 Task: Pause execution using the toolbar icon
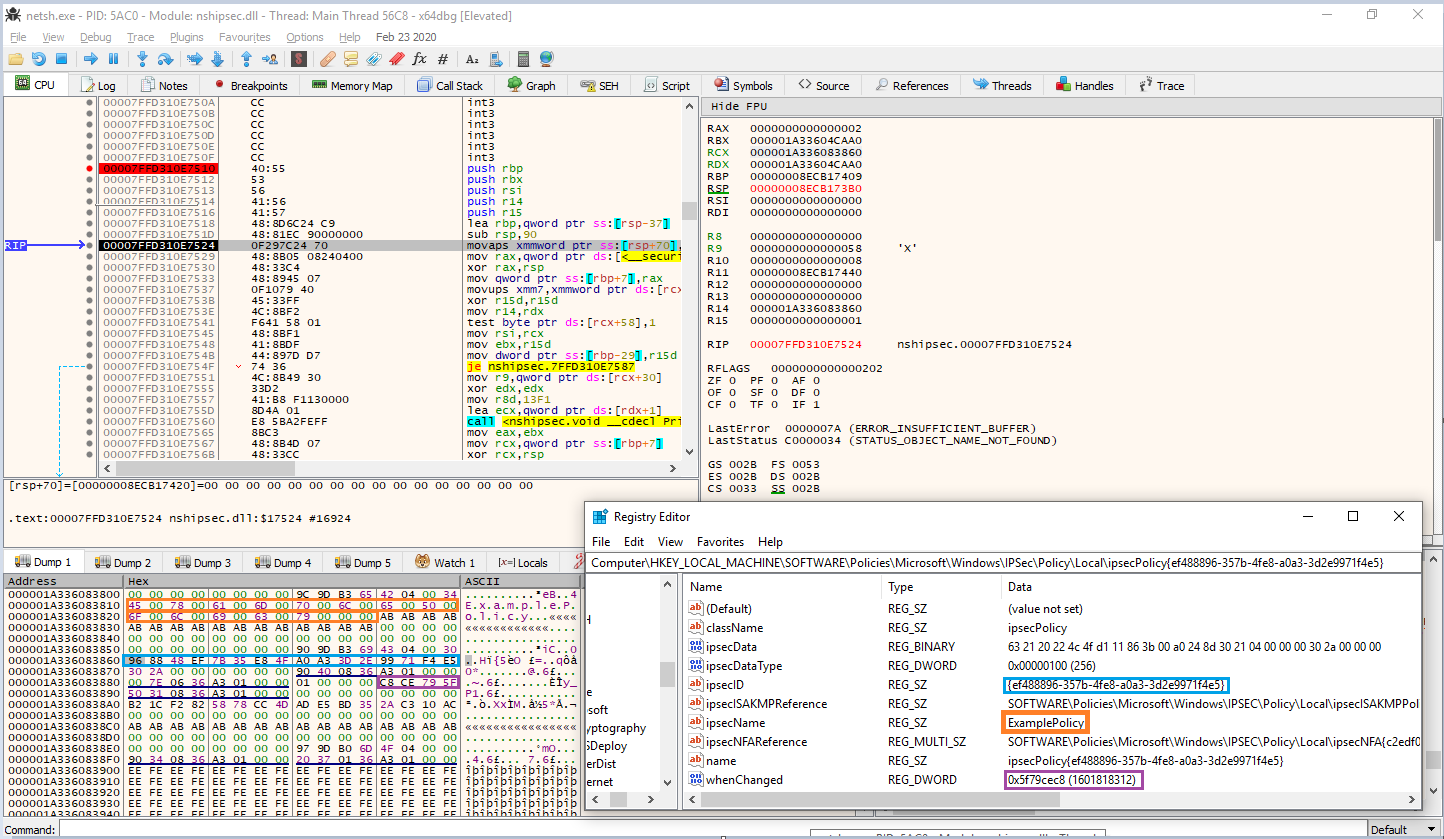point(113,59)
